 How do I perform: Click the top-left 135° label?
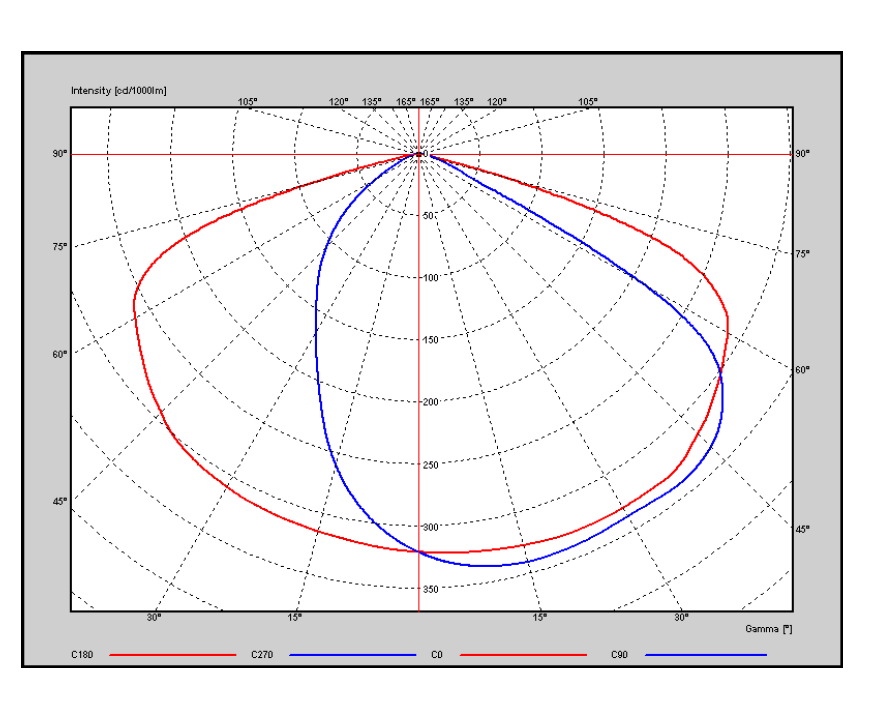pyautogui.click(x=372, y=102)
